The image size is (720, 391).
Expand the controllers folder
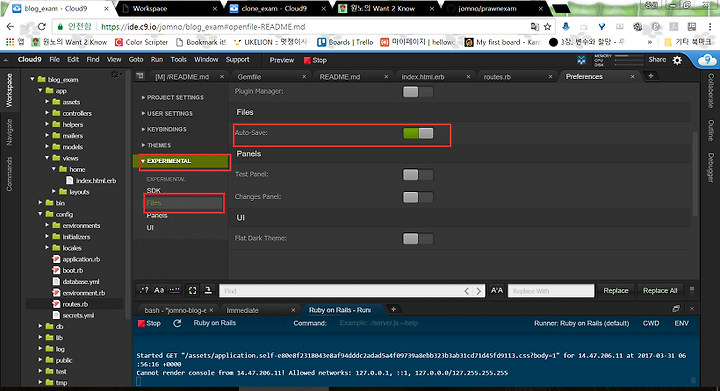tap(47, 113)
